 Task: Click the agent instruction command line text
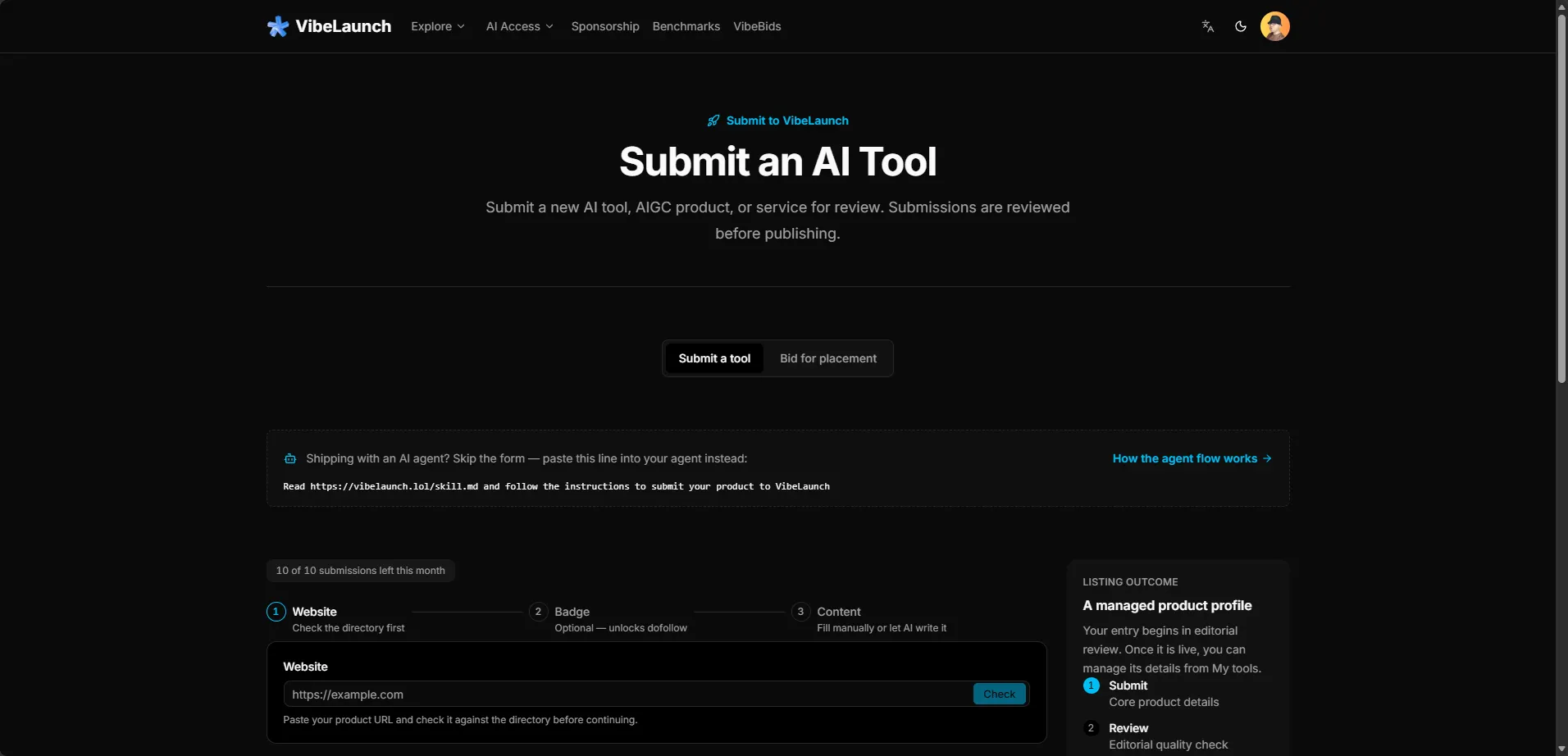[x=556, y=486]
